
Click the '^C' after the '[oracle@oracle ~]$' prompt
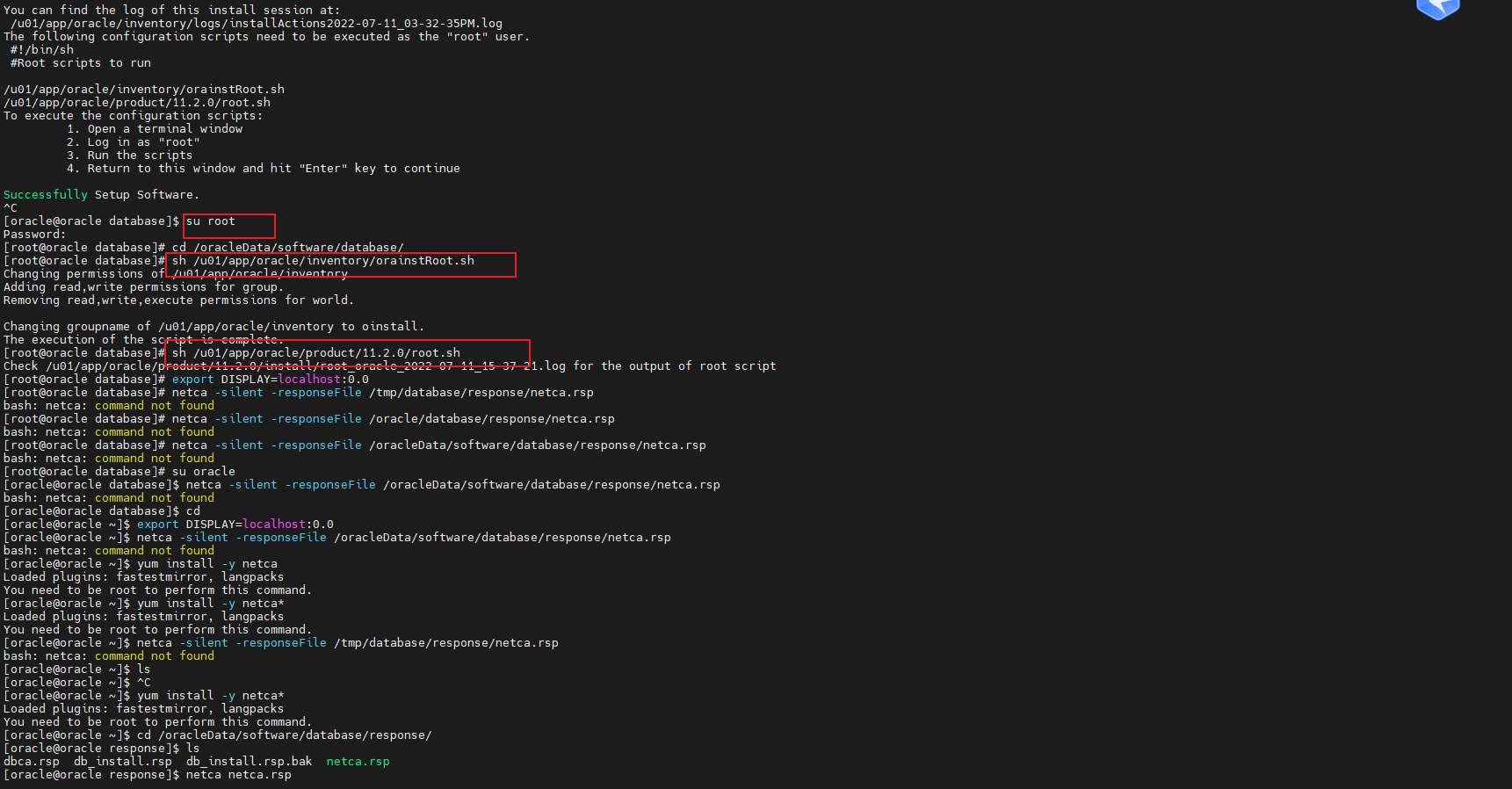[144, 683]
